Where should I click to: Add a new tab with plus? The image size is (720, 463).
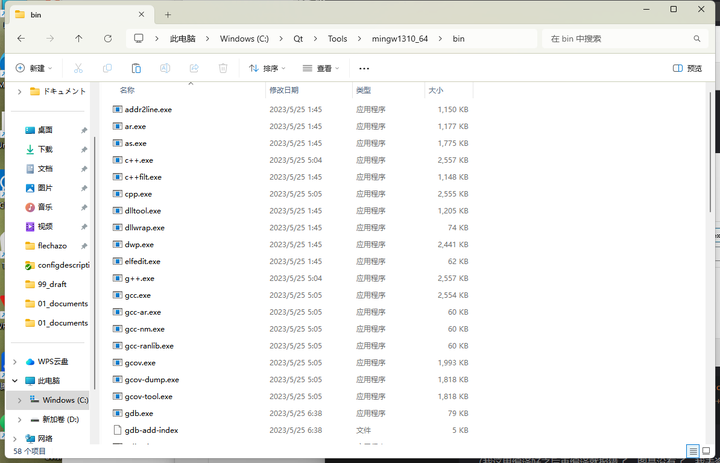point(168,15)
